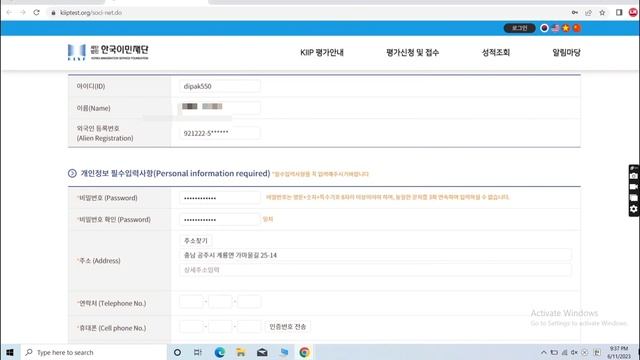Viewport: 640px width, 360px height.
Task: Click the last Cell phone No. box
Action: click(249, 327)
